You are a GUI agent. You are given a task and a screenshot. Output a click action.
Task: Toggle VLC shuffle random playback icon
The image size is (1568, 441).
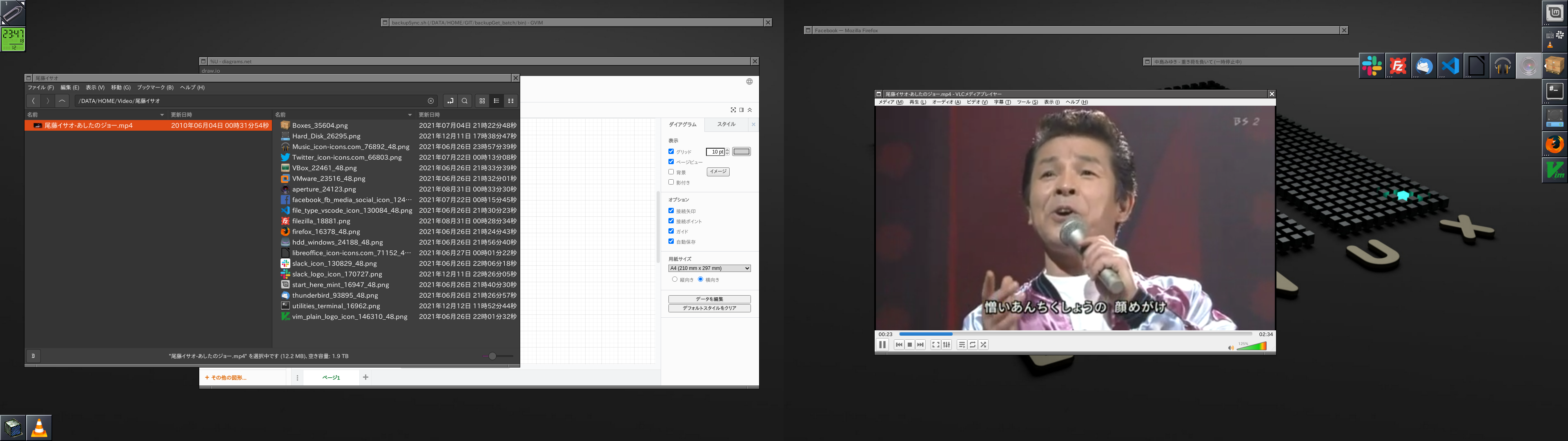(x=983, y=345)
